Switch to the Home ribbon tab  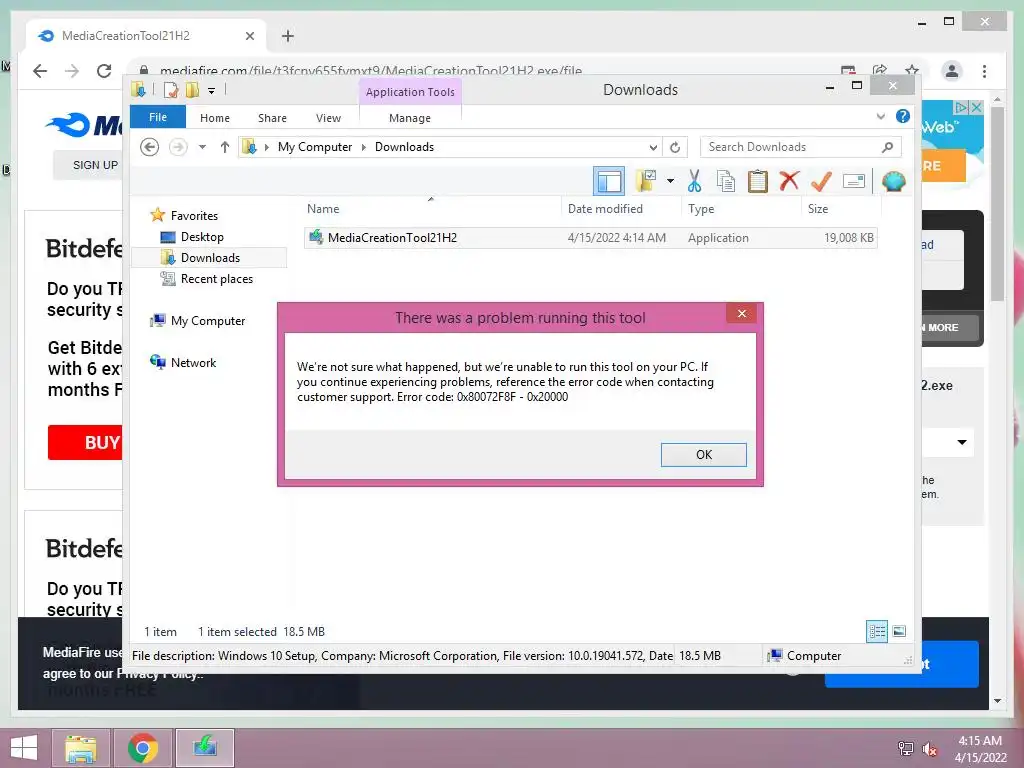click(215, 118)
